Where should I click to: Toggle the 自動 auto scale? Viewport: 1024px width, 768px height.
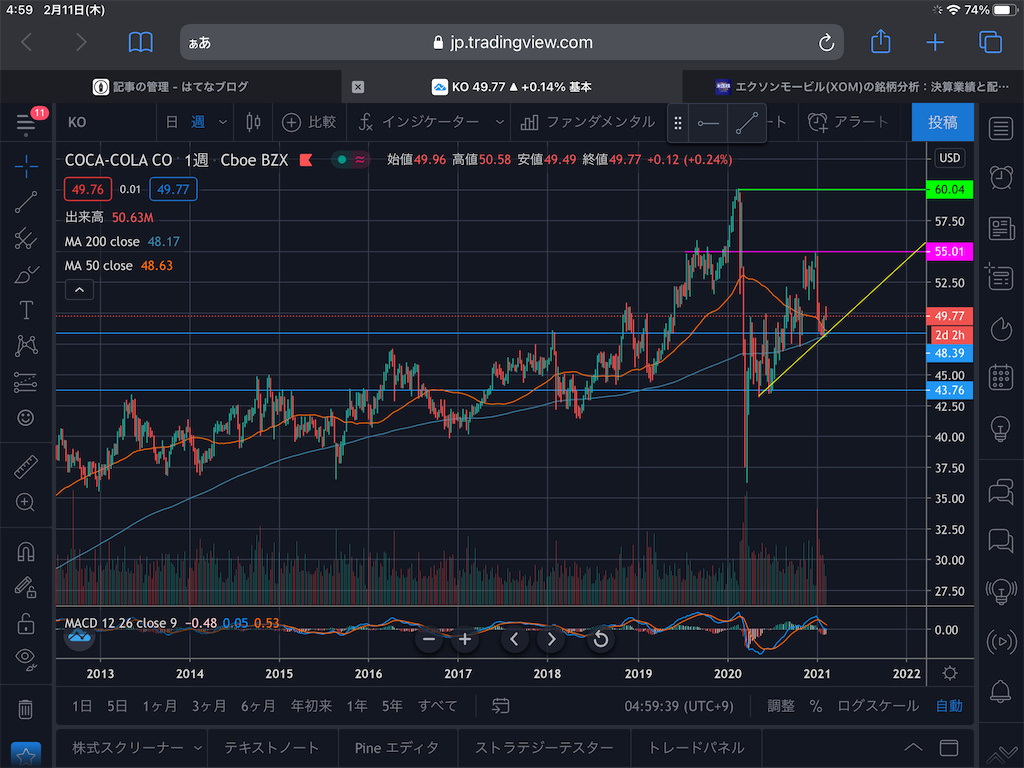[949, 706]
